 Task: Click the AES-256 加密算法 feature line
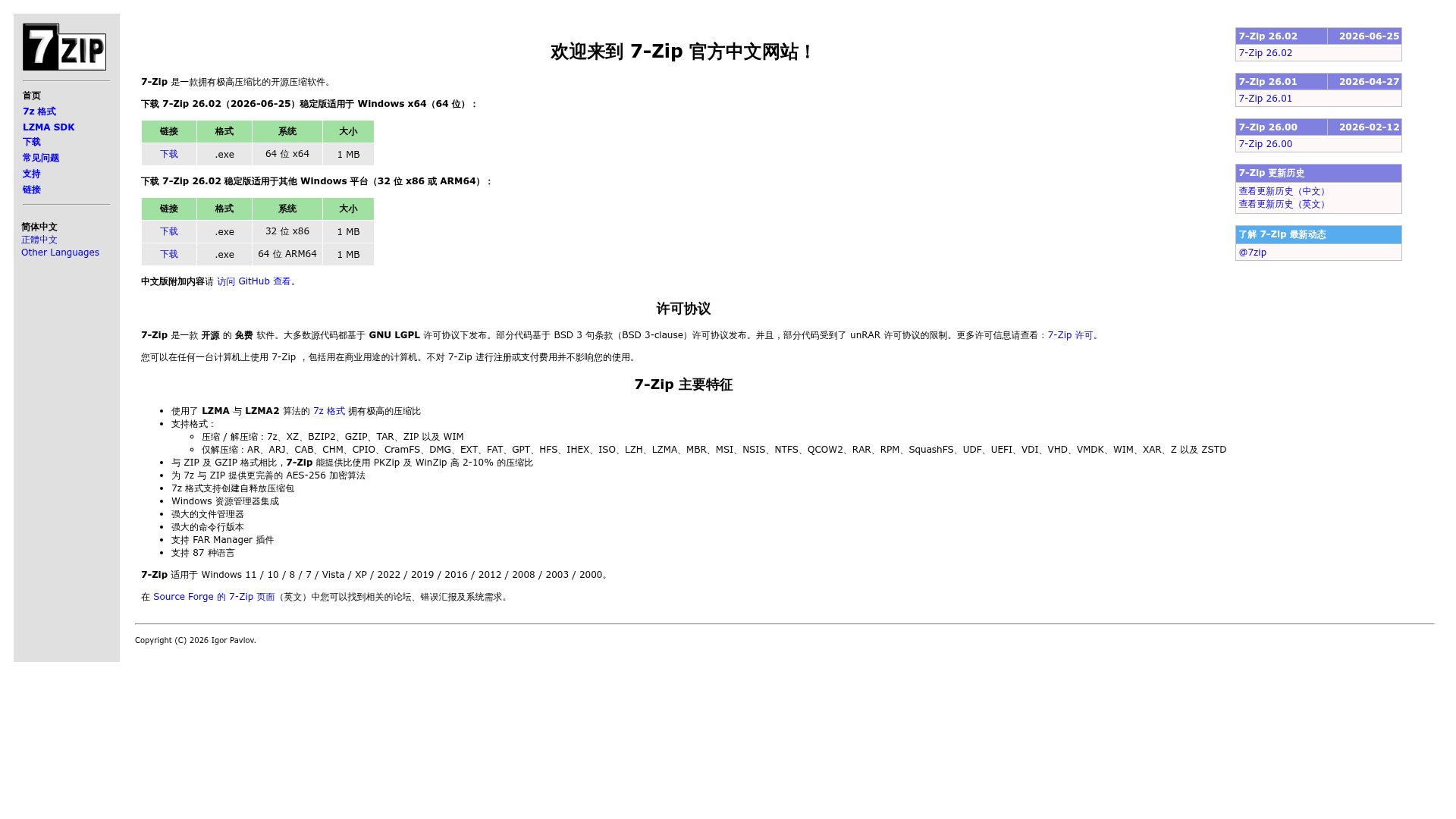(268, 475)
